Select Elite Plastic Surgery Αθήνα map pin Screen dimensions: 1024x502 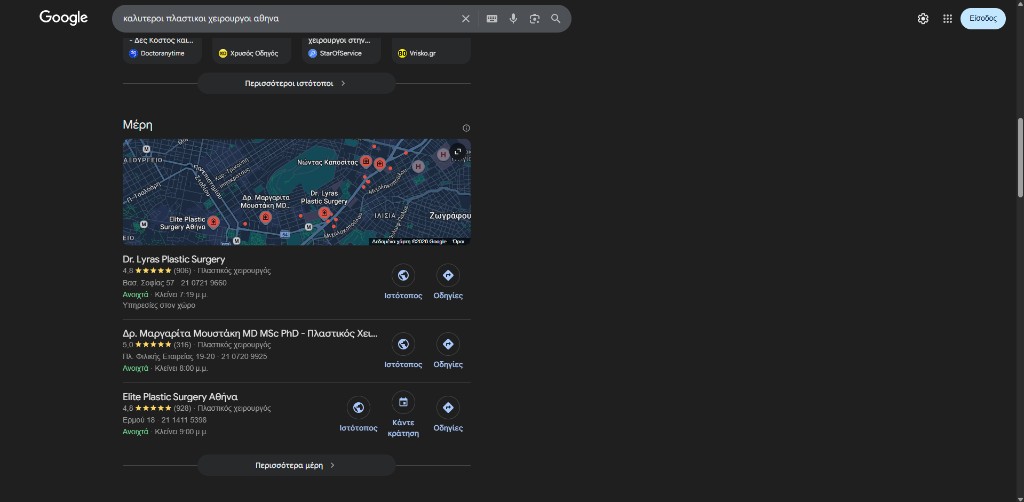click(x=213, y=222)
